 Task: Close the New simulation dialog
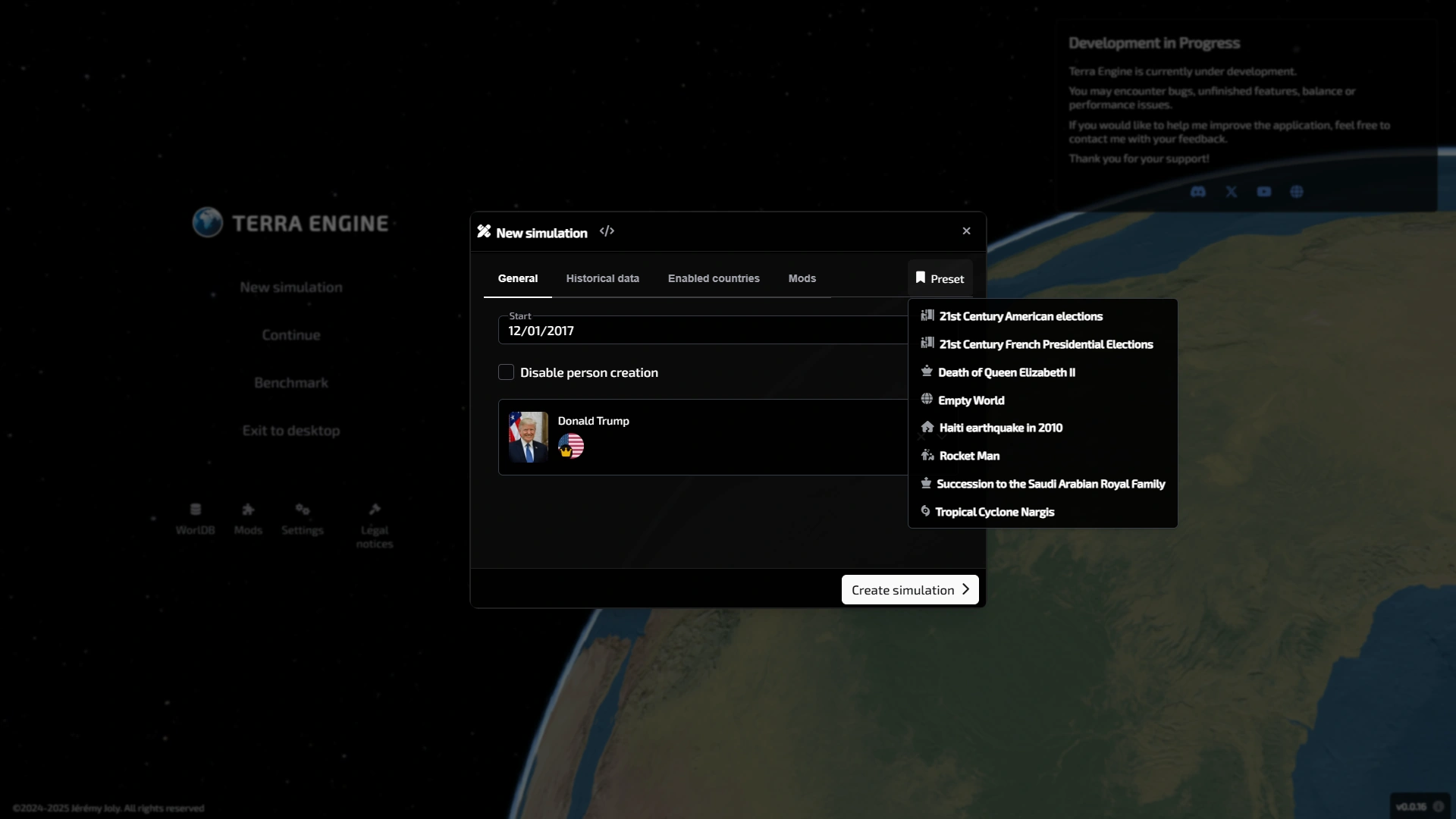coord(966,231)
